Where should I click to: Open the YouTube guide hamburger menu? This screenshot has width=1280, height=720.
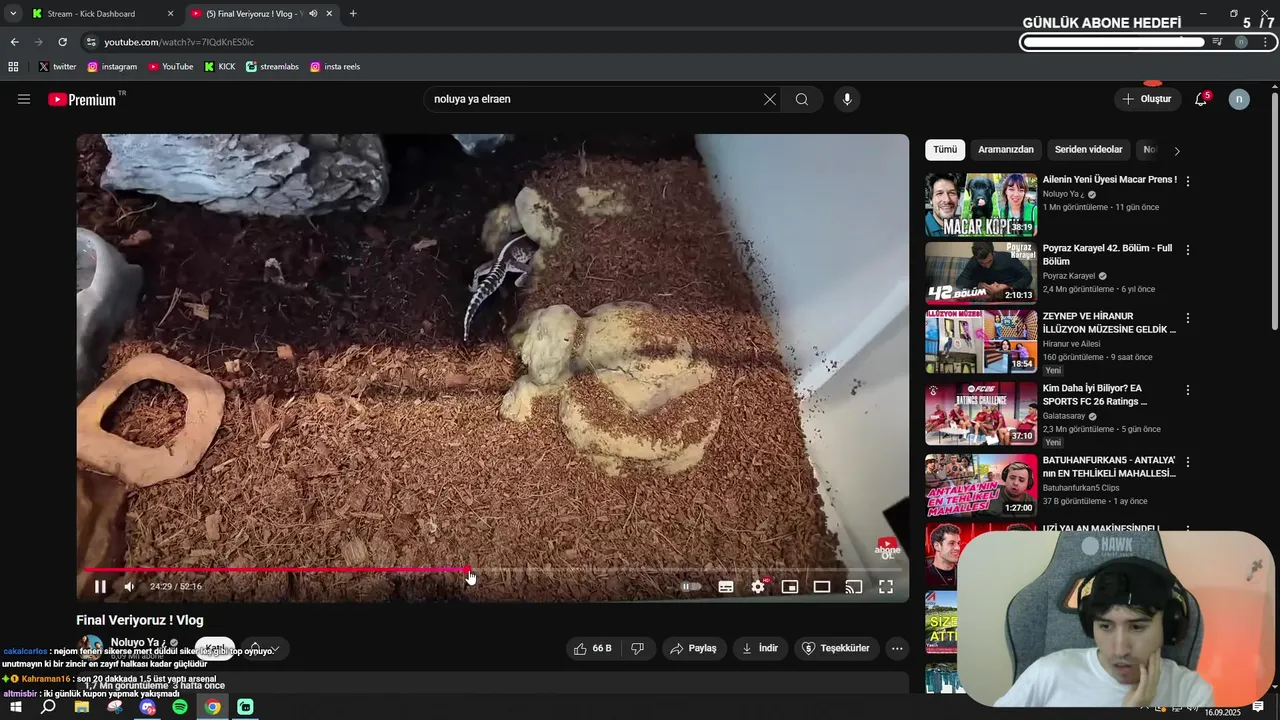[x=24, y=99]
